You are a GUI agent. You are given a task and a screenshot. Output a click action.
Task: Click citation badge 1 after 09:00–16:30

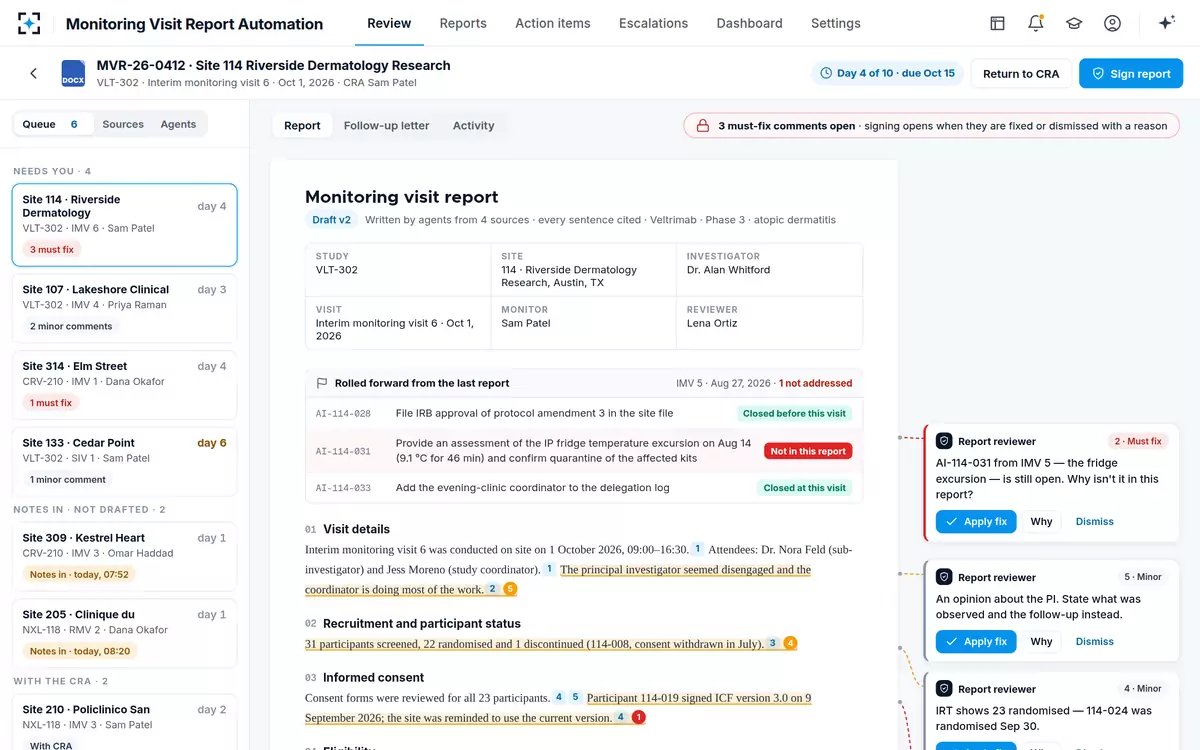pos(698,549)
